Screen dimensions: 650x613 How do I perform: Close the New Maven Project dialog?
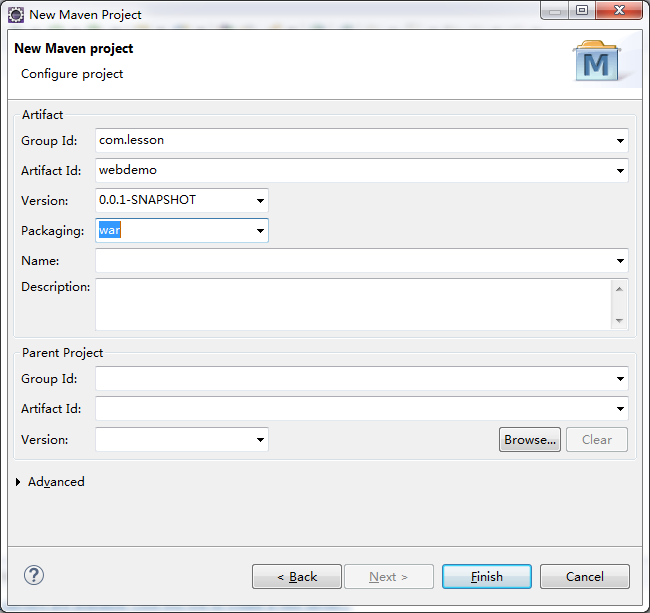619,10
